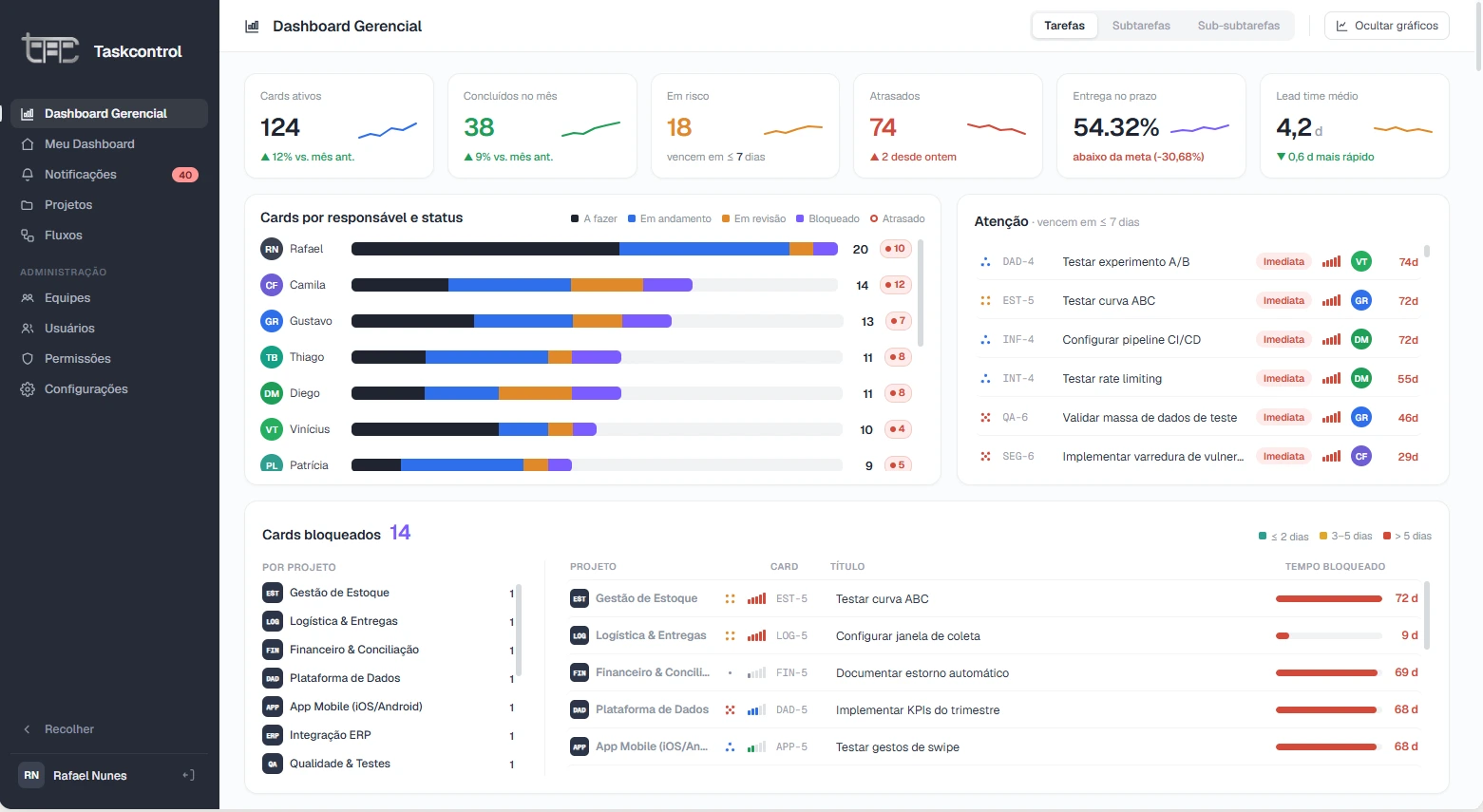Click the ERP icon for Integração ERP

273,735
